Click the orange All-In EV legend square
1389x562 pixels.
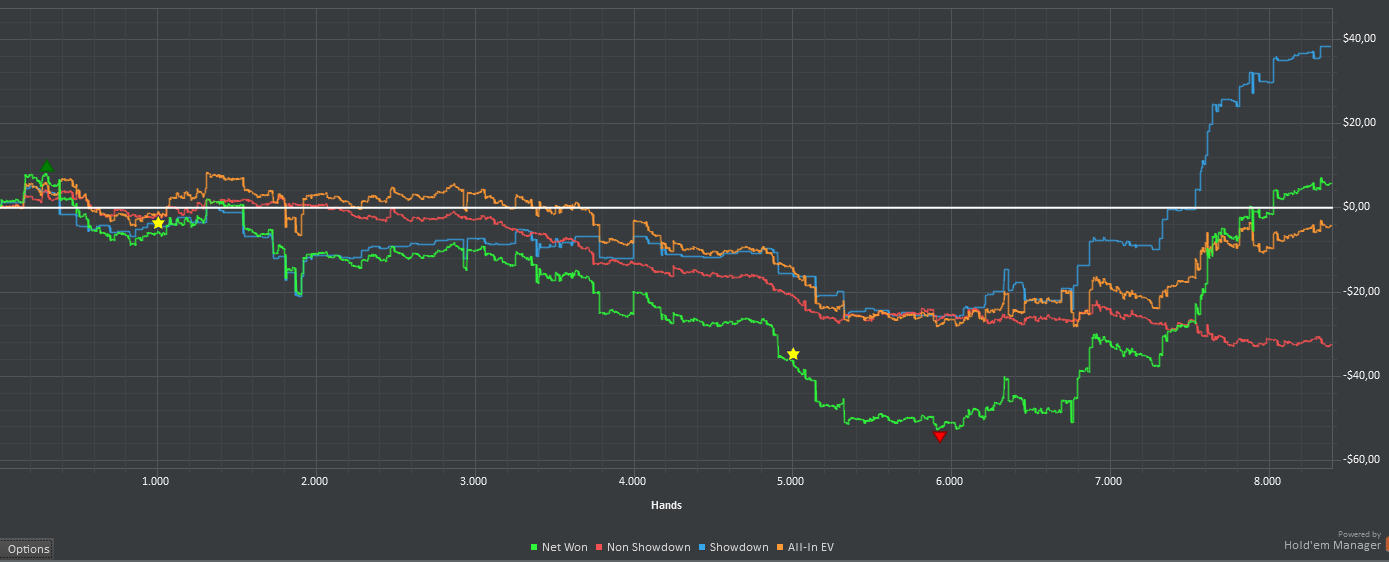[780, 547]
